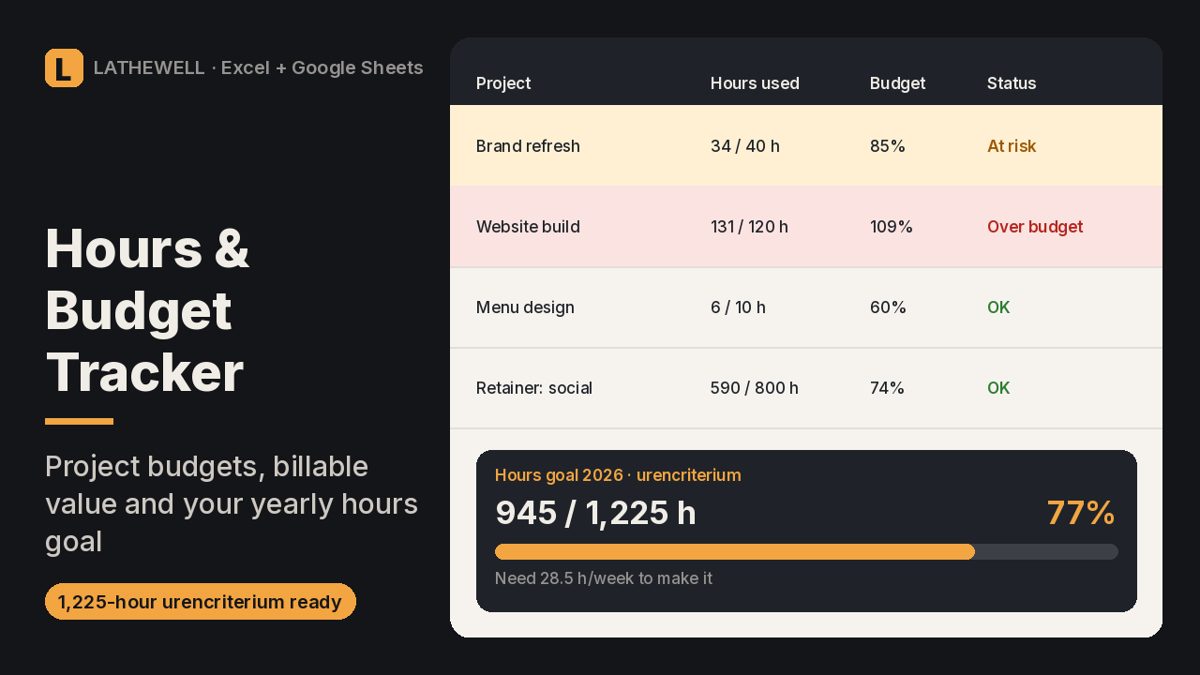Click the Hours used column header

click(x=755, y=83)
